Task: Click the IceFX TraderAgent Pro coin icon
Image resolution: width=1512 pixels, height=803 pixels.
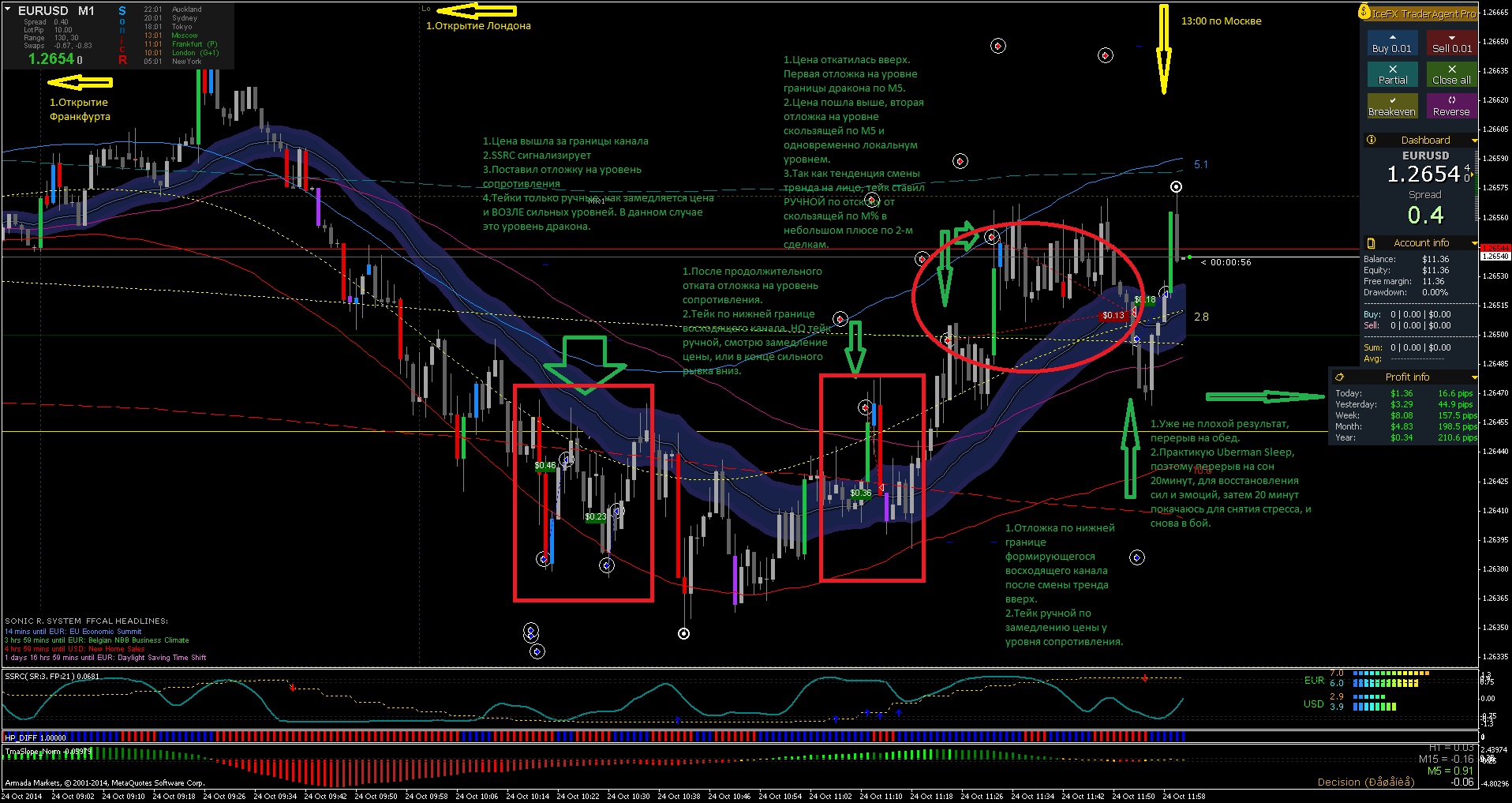Action: (1364, 12)
